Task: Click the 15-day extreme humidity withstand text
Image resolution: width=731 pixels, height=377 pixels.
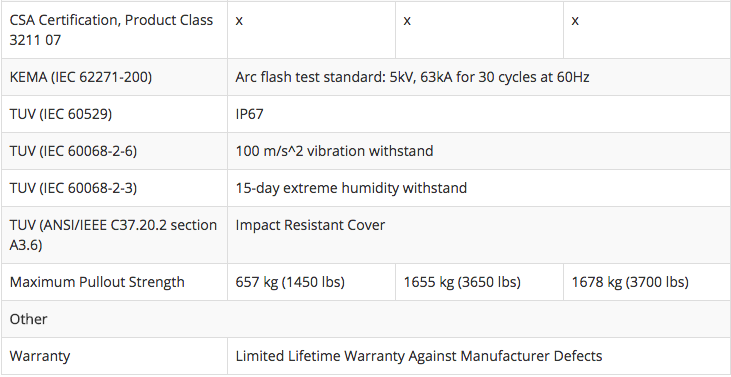Action: click(x=351, y=188)
